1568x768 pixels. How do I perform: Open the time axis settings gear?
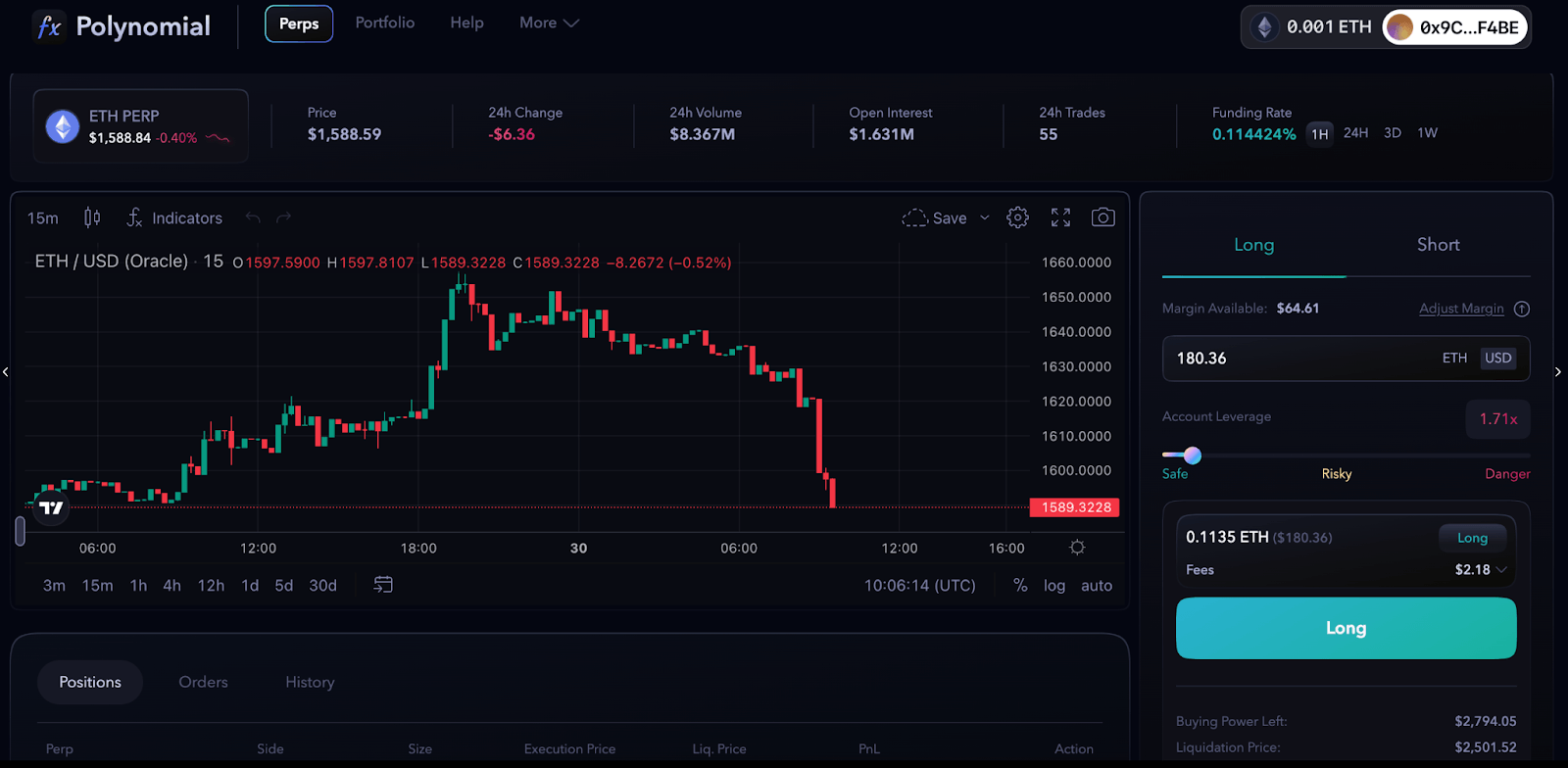[x=1077, y=548]
